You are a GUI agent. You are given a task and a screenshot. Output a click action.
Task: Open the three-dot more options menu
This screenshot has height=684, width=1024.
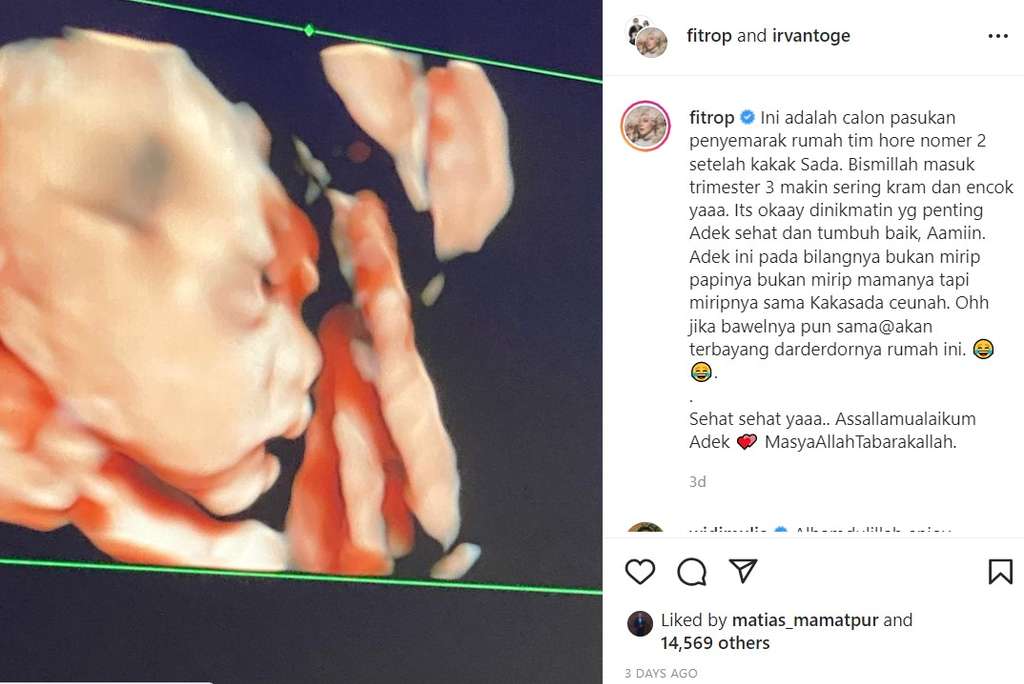tap(998, 36)
